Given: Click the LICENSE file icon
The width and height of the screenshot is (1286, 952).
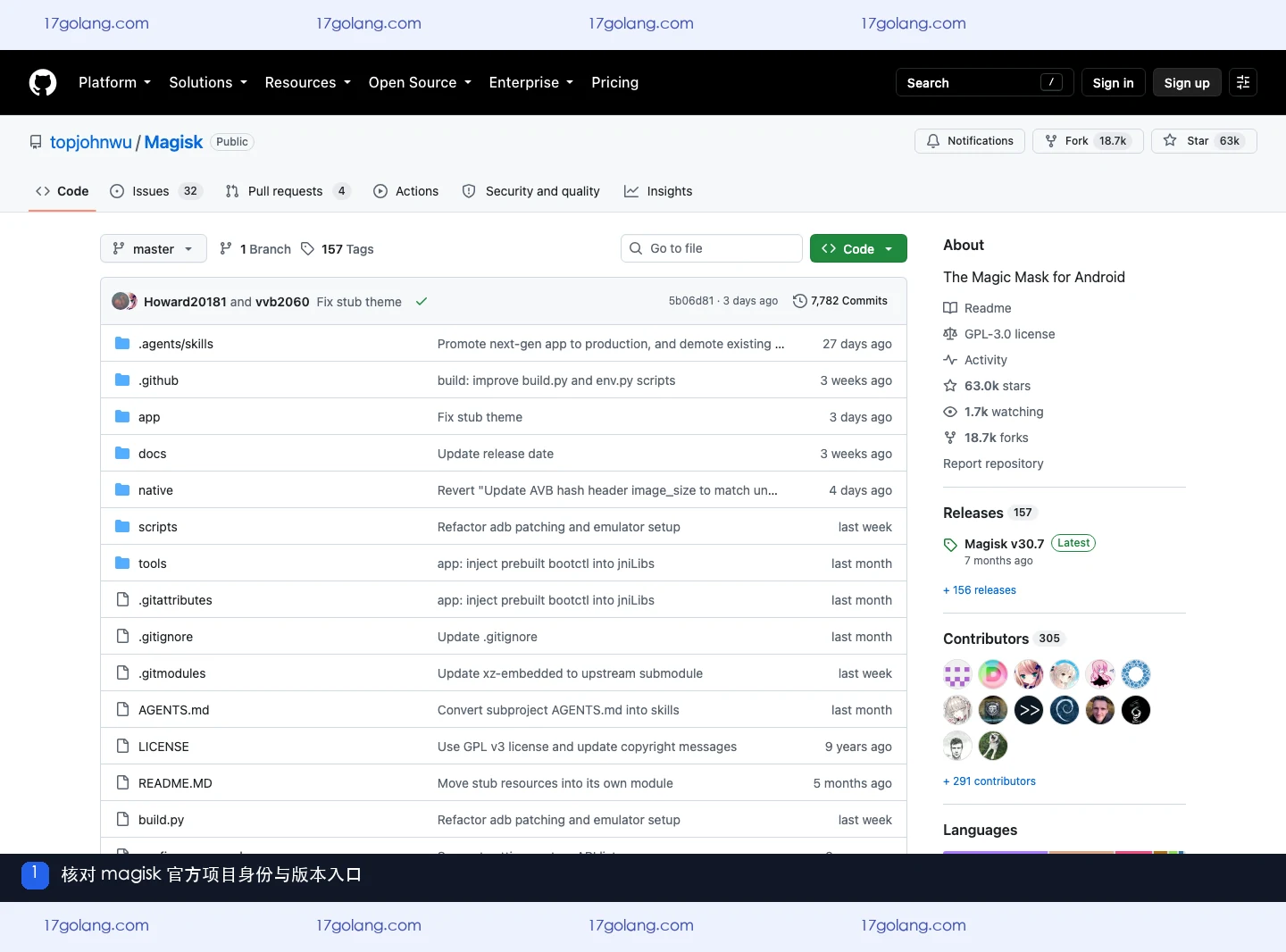Looking at the screenshot, I should (x=122, y=747).
